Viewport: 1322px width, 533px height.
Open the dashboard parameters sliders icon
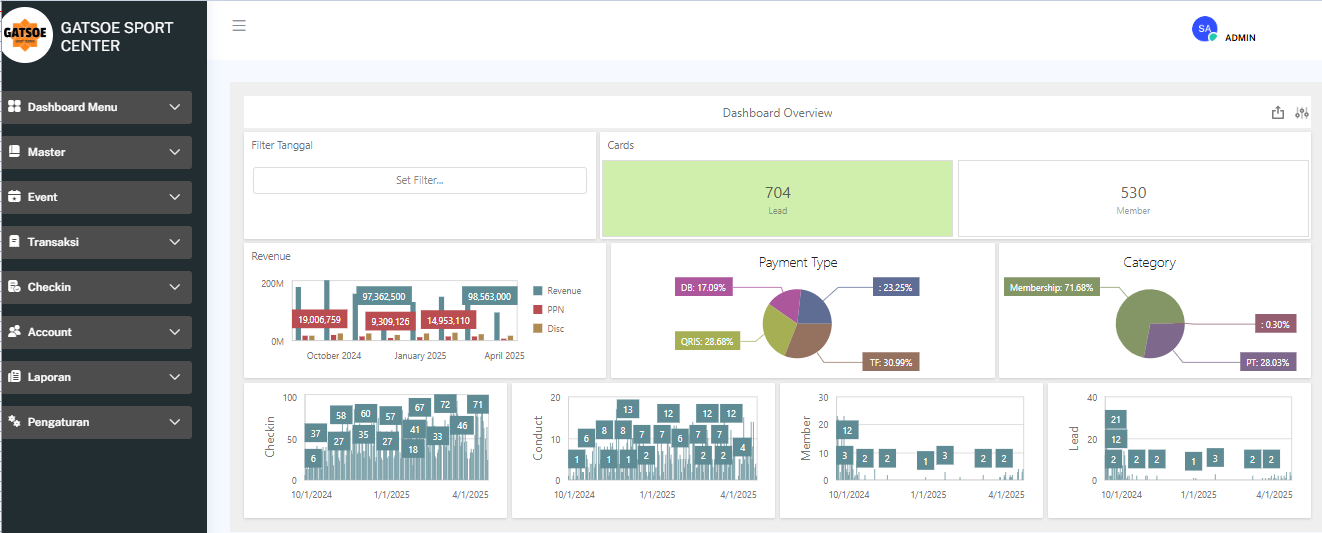pyautogui.click(x=1301, y=113)
